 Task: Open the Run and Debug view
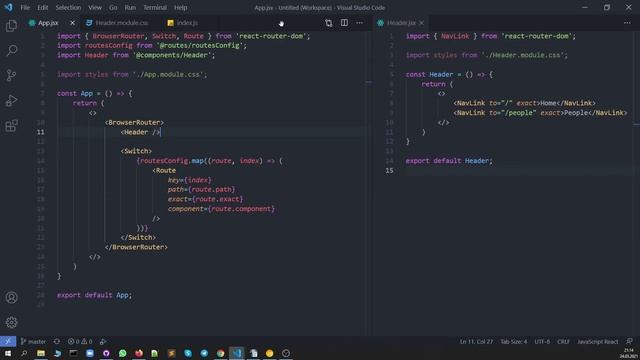tap(11, 100)
